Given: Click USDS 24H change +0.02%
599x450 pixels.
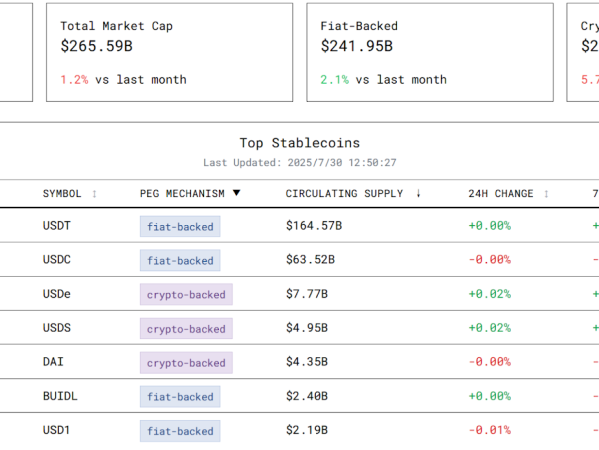Looking at the screenshot, I should tap(490, 328).
